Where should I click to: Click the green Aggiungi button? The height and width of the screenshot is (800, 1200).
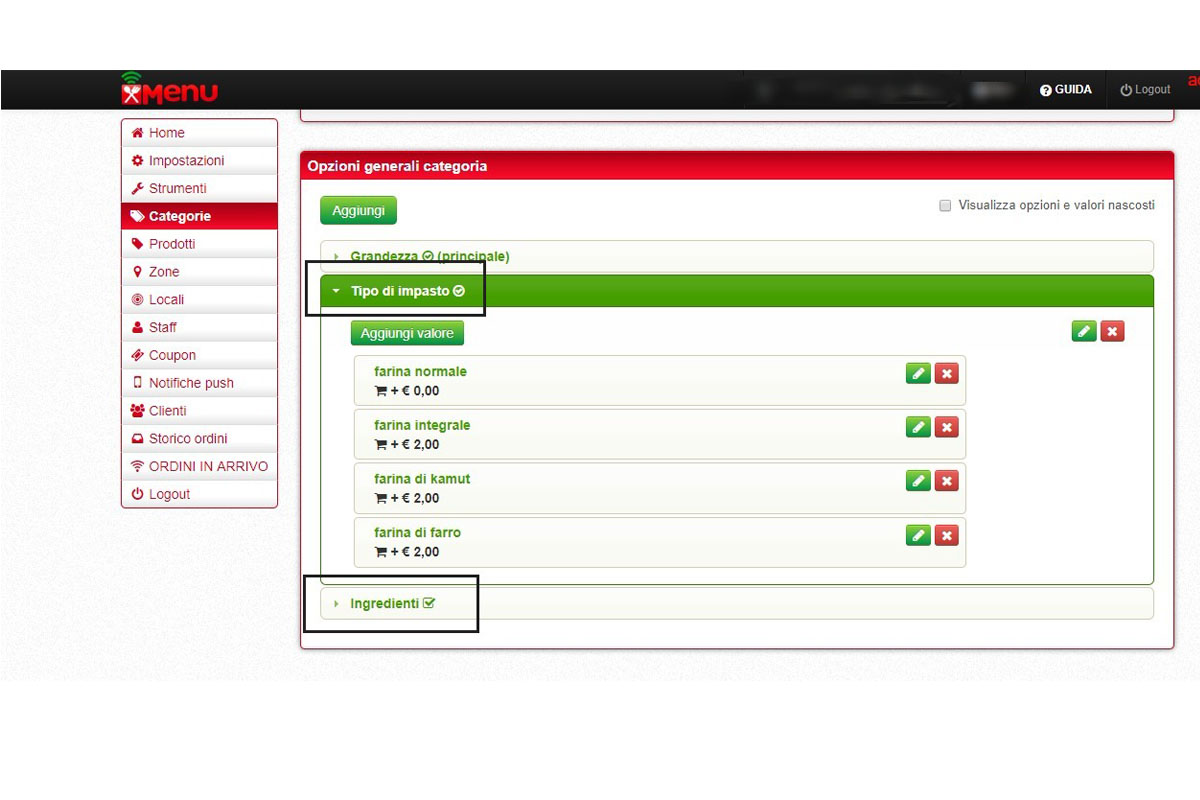pyautogui.click(x=358, y=211)
